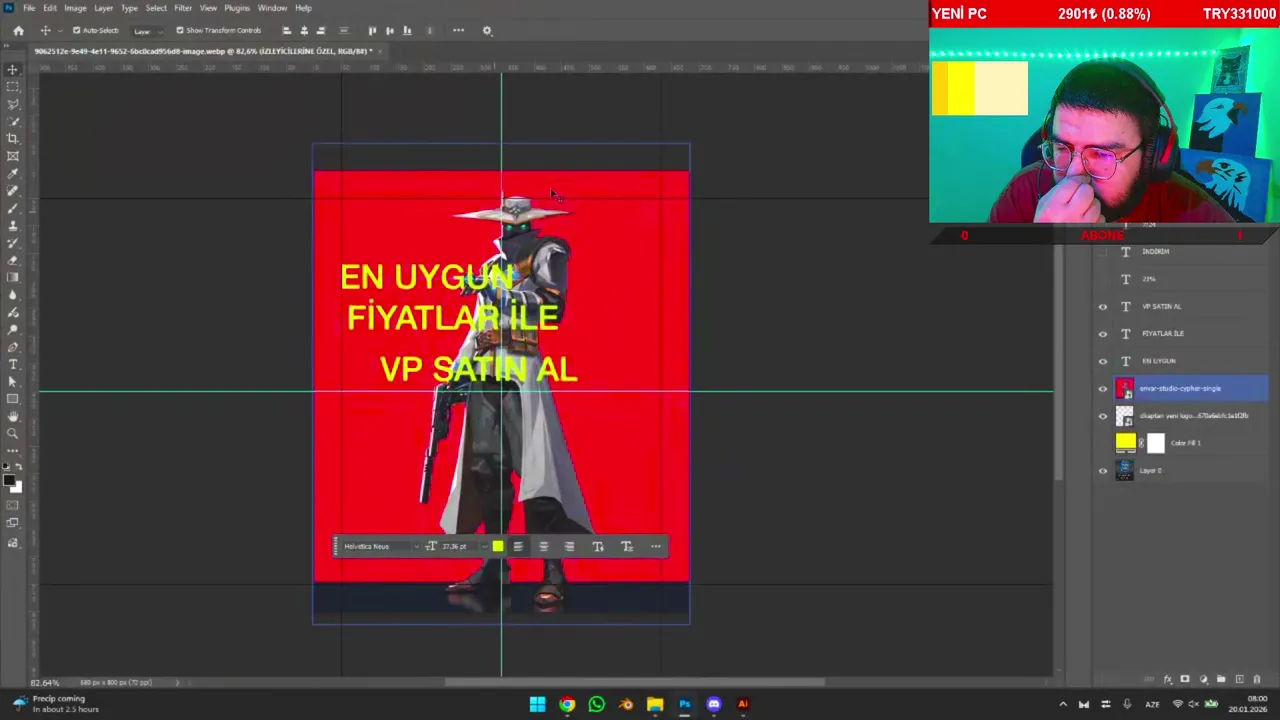Viewport: 1280px width, 720px height.
Task: Select the Brush tool
Action: click(13, 208)
